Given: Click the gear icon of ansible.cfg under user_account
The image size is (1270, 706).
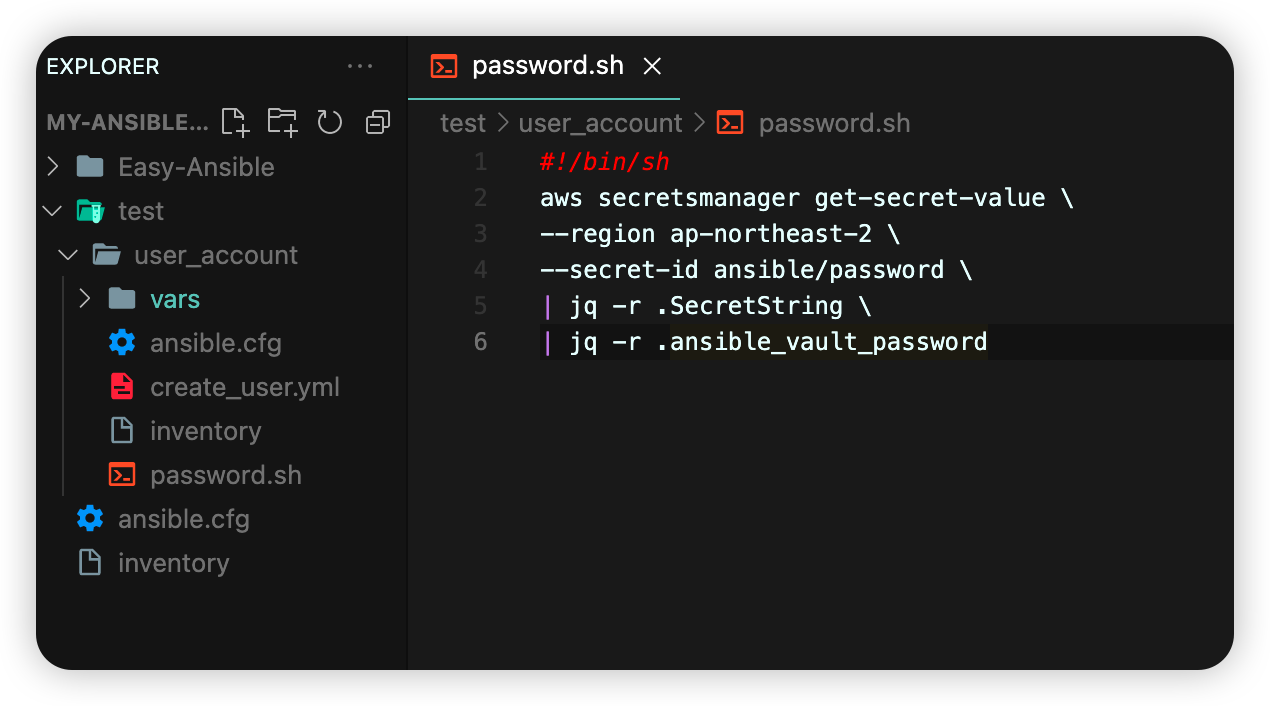Looking at the screenshot, I should (122, 342).
